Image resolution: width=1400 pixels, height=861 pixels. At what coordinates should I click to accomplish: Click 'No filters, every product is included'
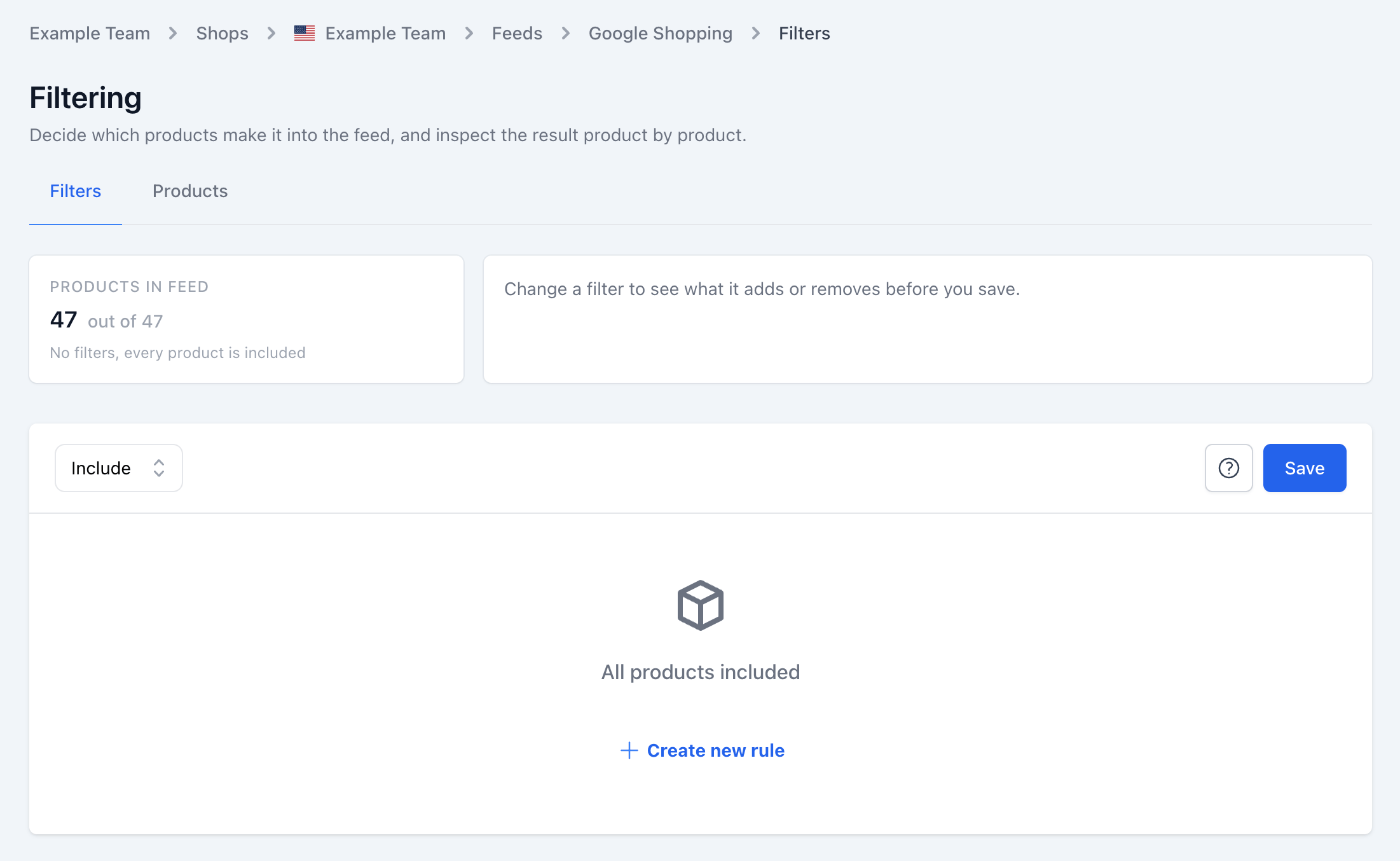pyautogui.click(x=178, y=353)
